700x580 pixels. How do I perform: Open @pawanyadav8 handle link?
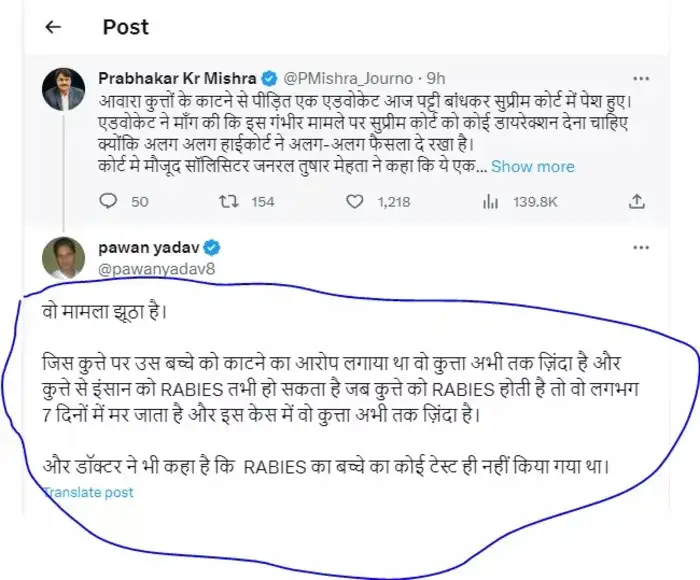[x=157, y=269]
